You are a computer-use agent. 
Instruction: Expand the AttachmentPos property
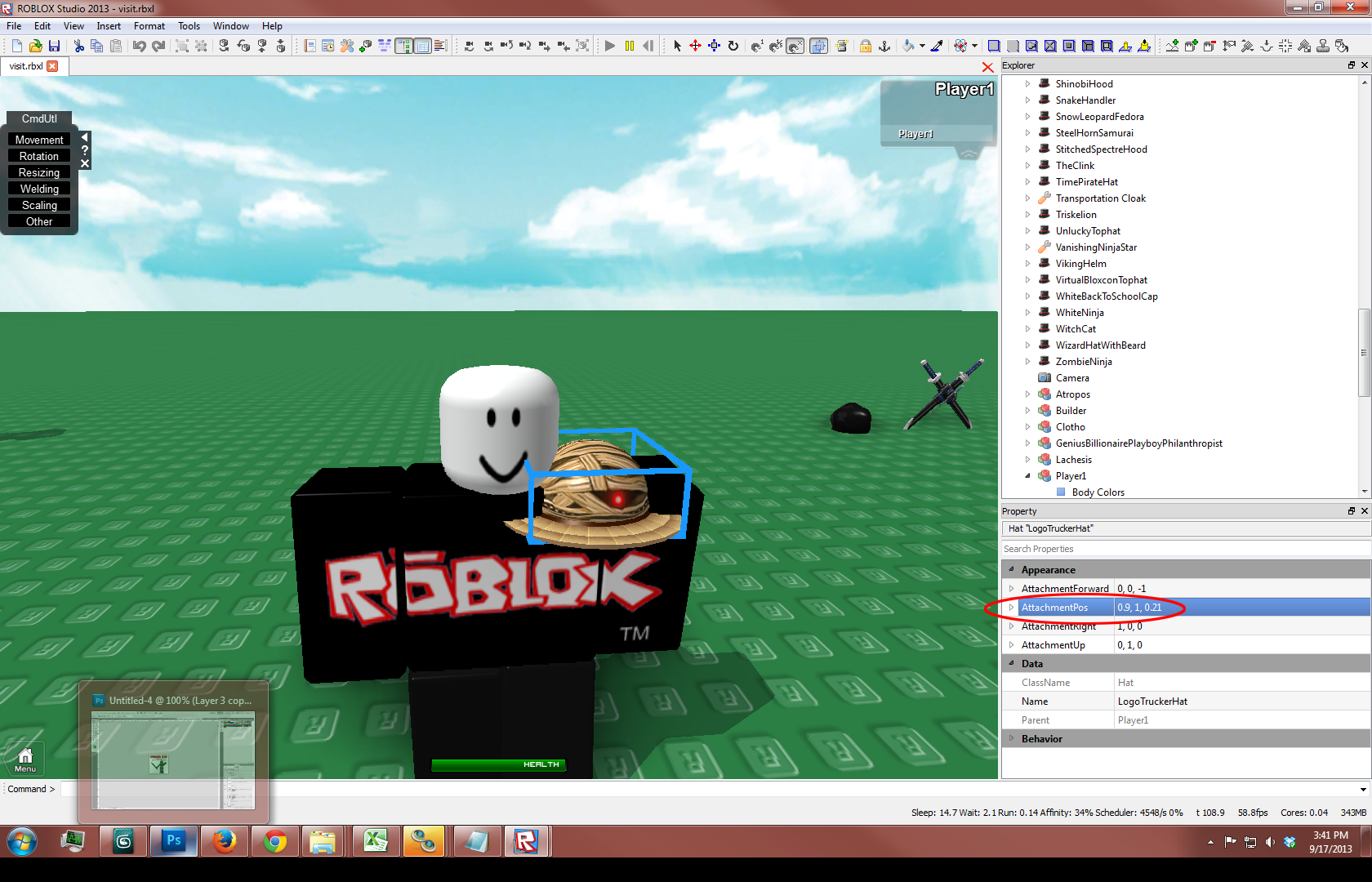tap(1011, 607)
